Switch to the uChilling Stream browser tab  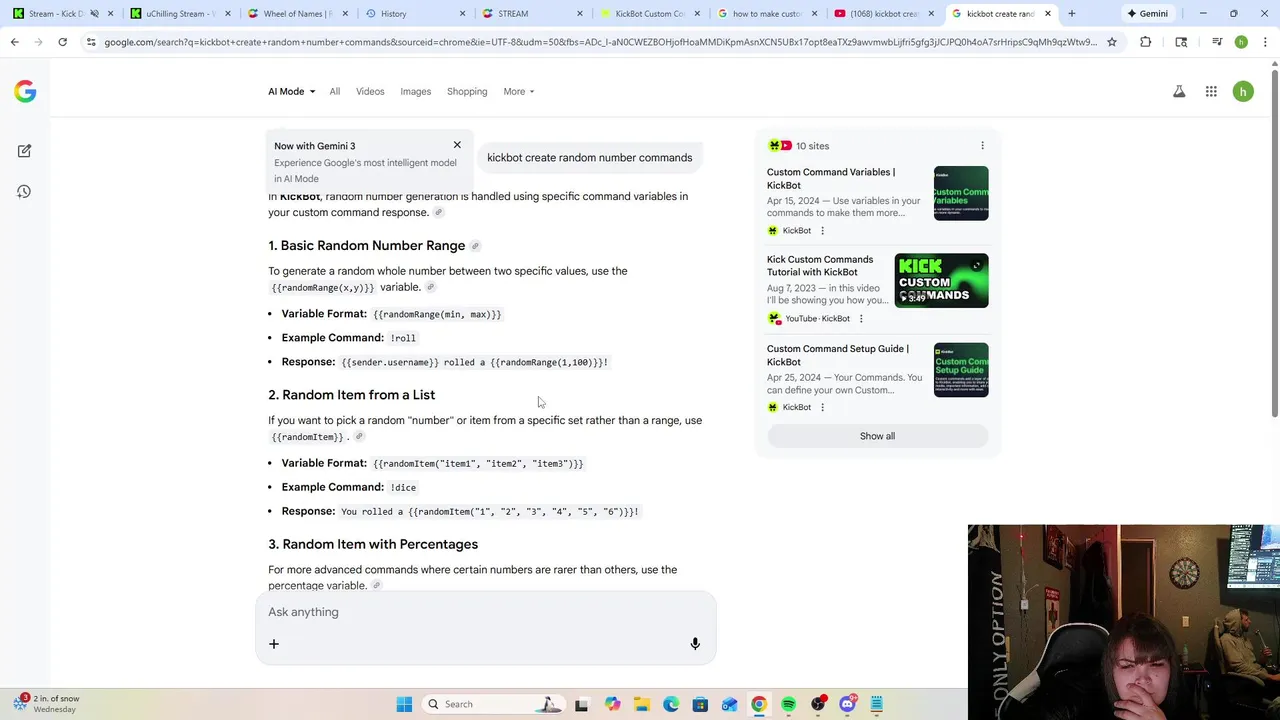click(x=180, y=14)
